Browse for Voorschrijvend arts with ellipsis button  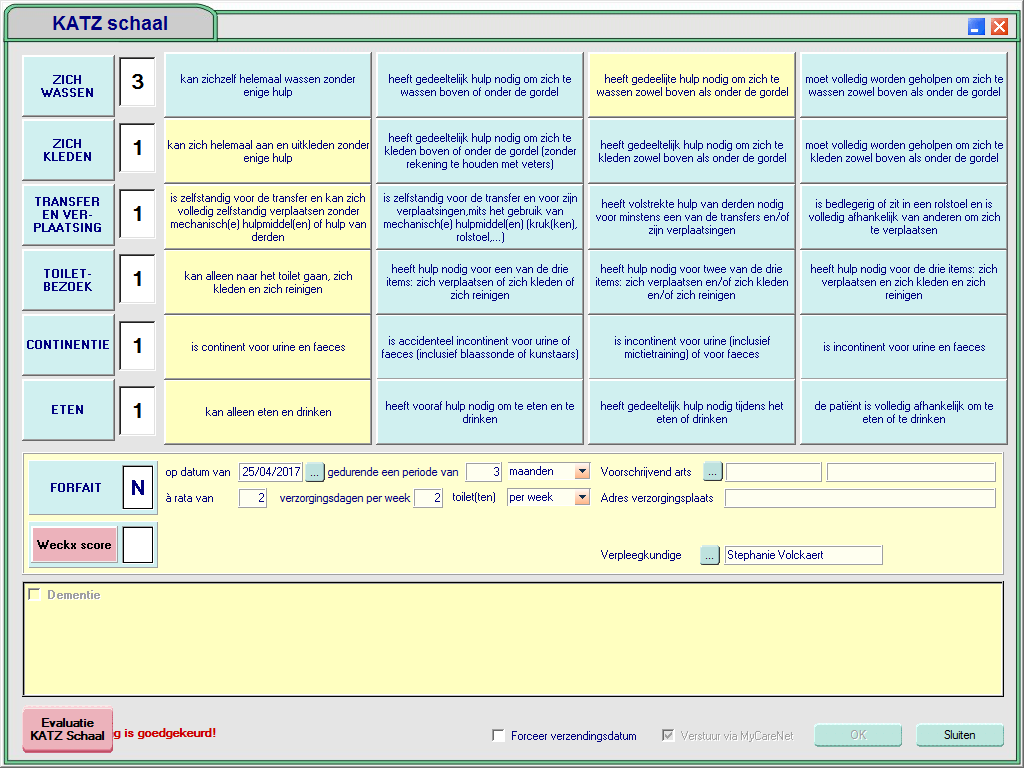(x=712, y=472)
